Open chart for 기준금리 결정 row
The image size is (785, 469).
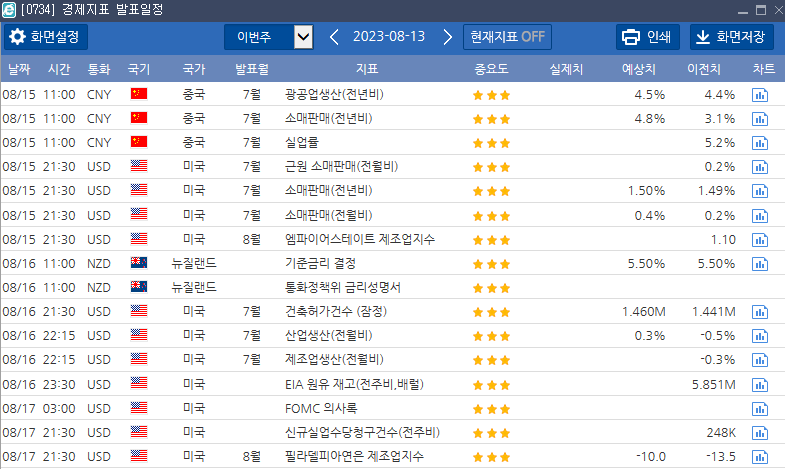coord(759,264)
